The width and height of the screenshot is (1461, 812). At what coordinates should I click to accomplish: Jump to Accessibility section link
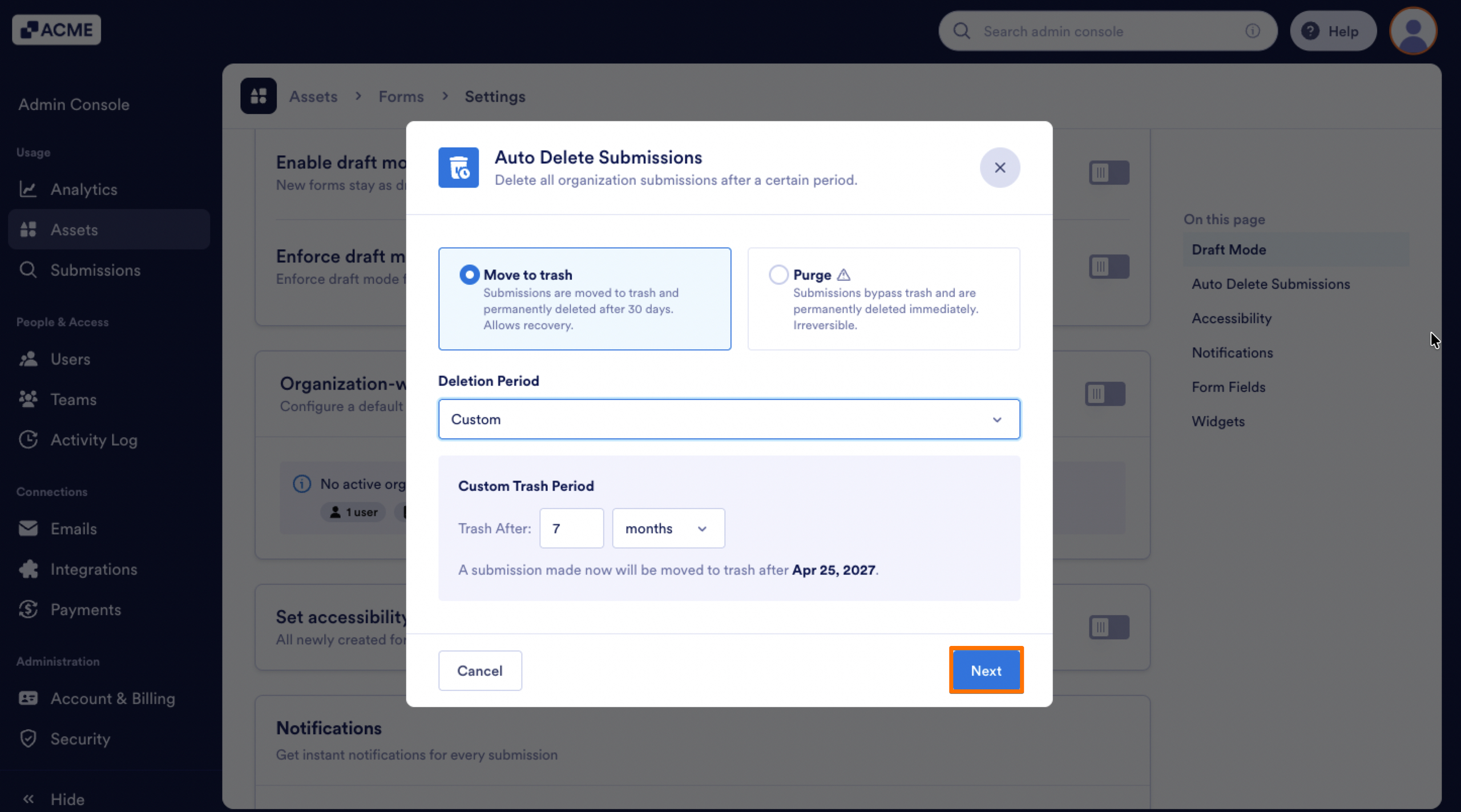point(1232,318)
